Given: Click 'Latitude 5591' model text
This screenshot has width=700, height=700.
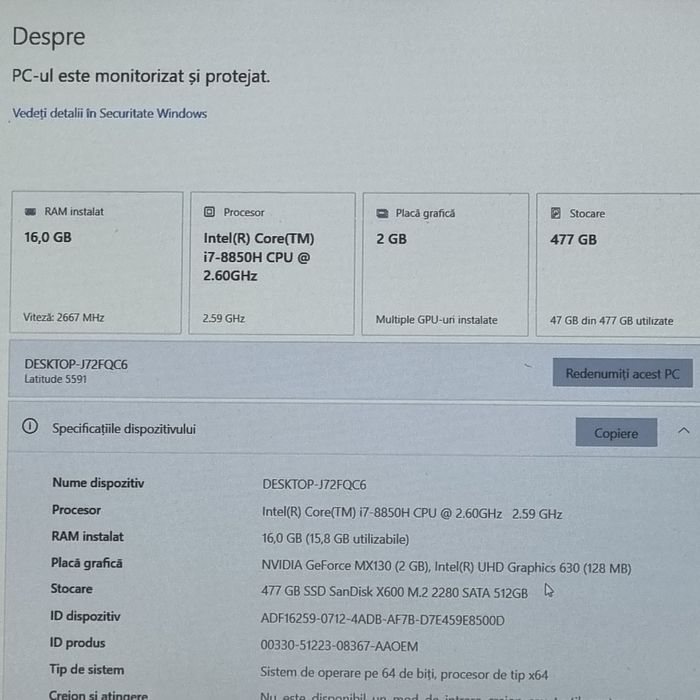Looking at the screenshot, I should click(x=55, y=379).
